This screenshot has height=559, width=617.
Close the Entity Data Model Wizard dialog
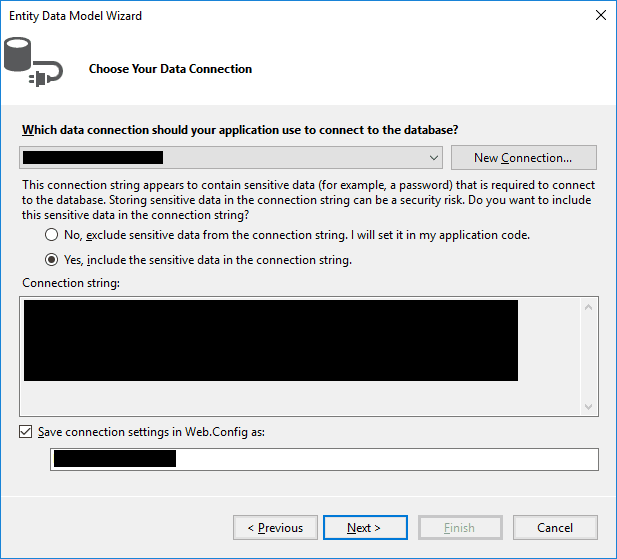[600, 15]
